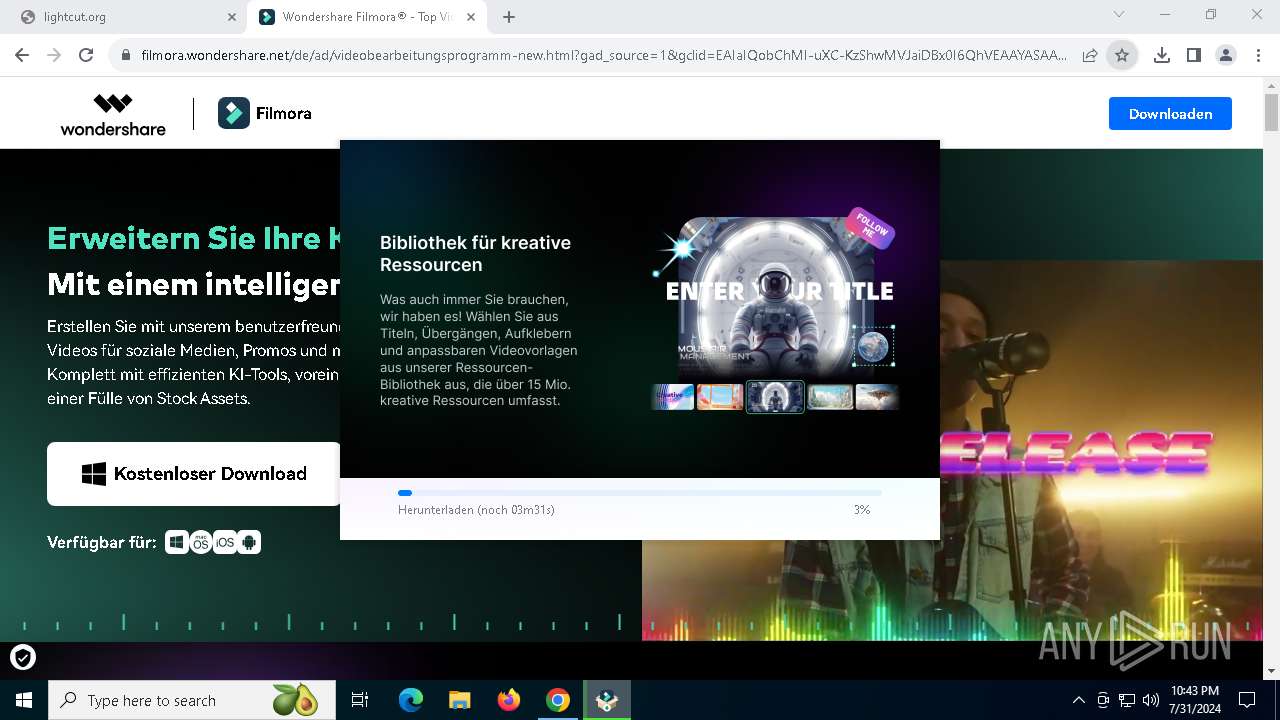Click the Filmora installer taskbar icon
The height and width of the screenshot is (720, 1280).
click(607, 700)
